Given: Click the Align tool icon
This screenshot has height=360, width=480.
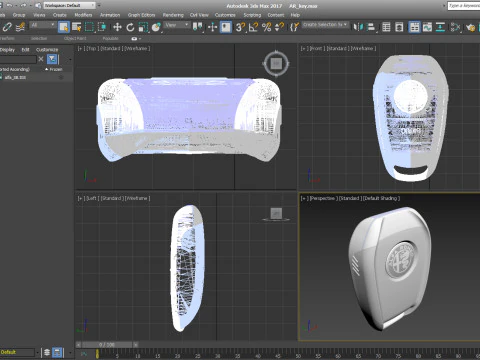Looking at the screenshot, I should pyautogui.click(x=371, y=27).
